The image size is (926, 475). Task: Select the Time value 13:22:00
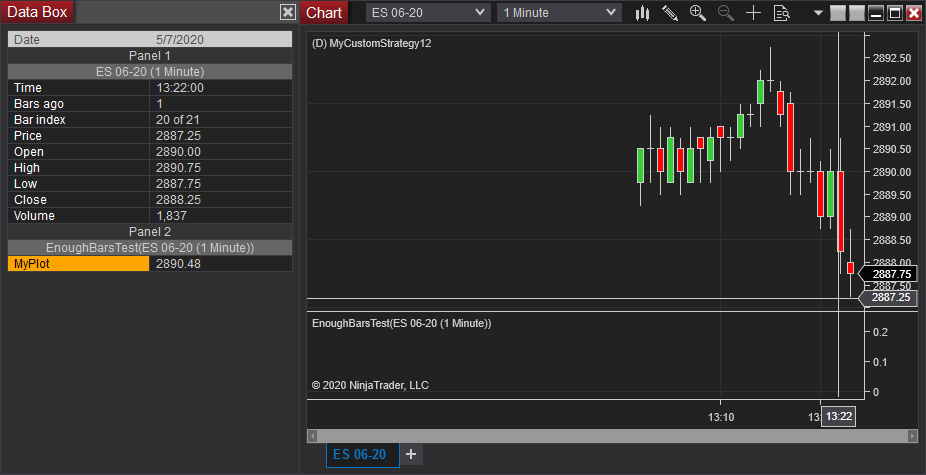point(180,87)
